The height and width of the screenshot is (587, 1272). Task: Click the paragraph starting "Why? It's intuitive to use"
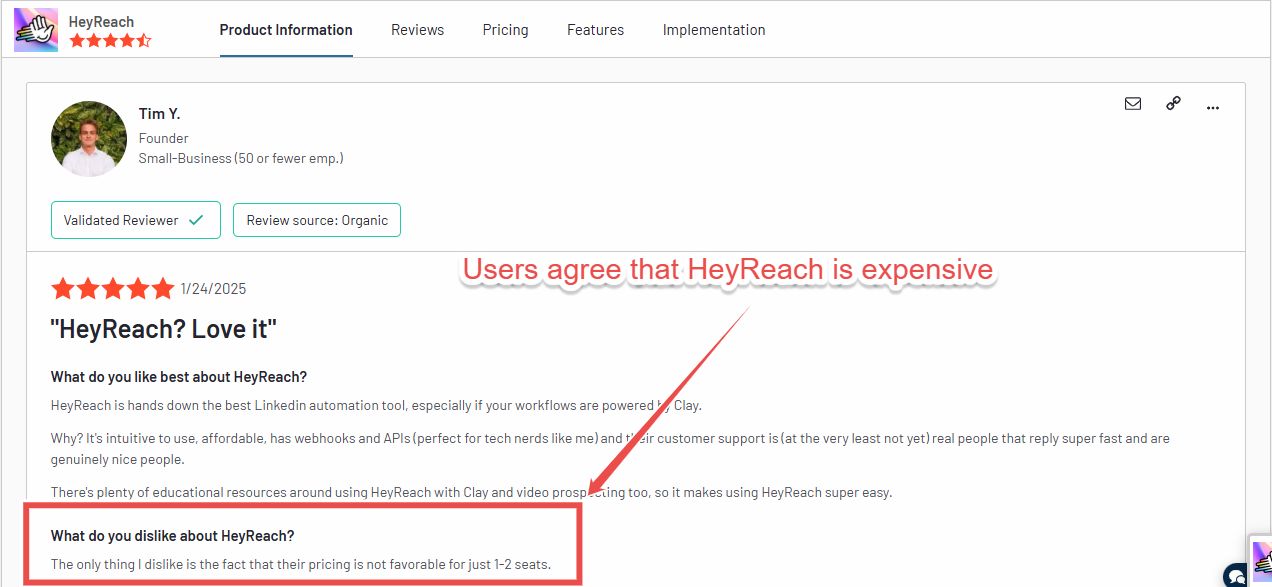[x=610, y=448]
